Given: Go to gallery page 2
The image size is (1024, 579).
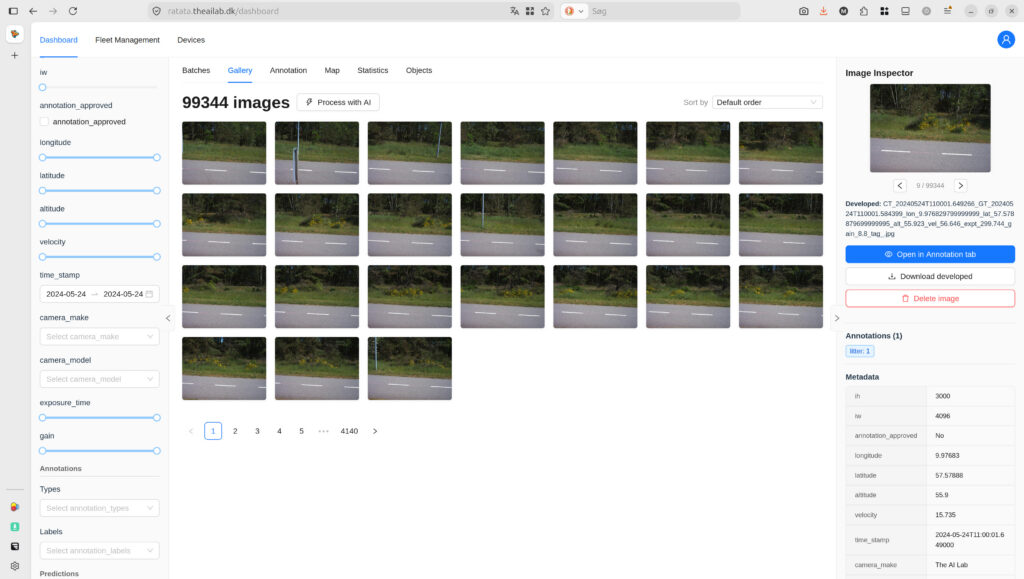Looking at the screenshot, I should 235,431.
